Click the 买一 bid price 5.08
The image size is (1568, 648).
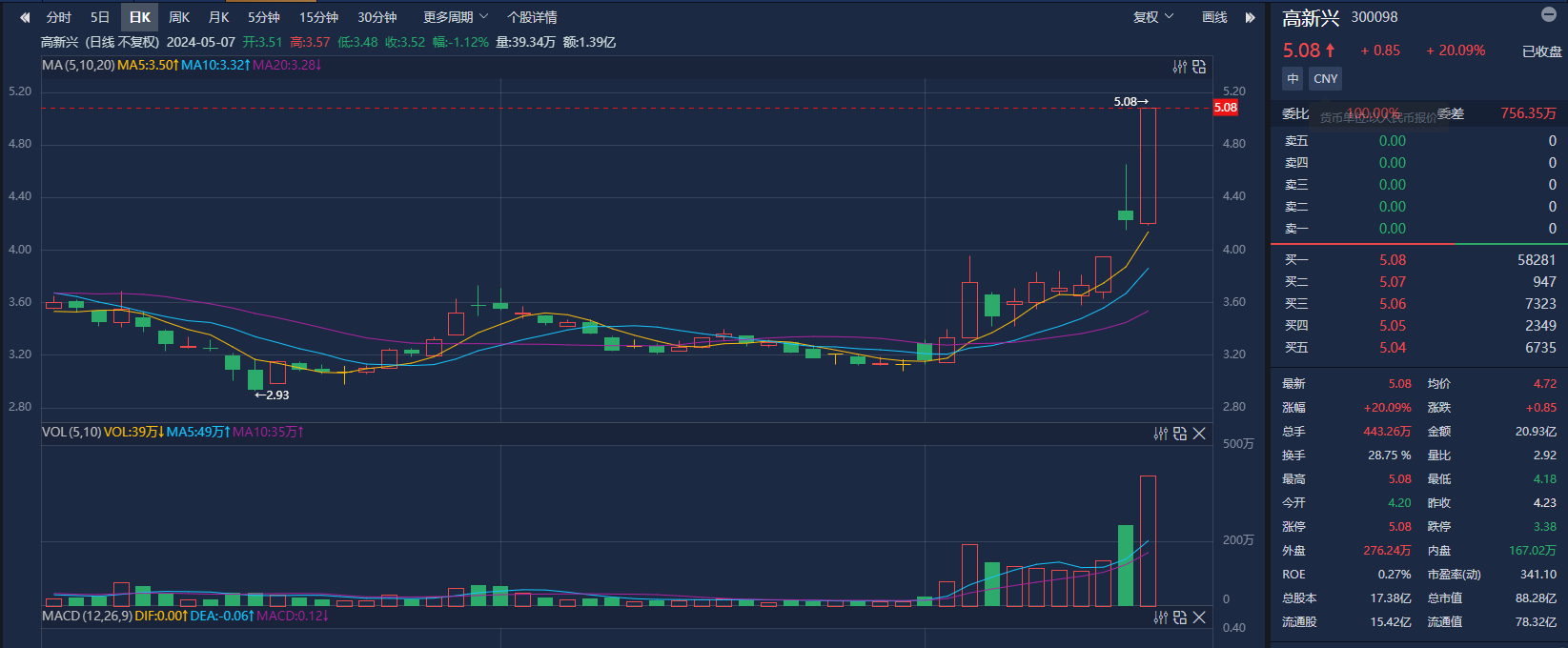1393,260
